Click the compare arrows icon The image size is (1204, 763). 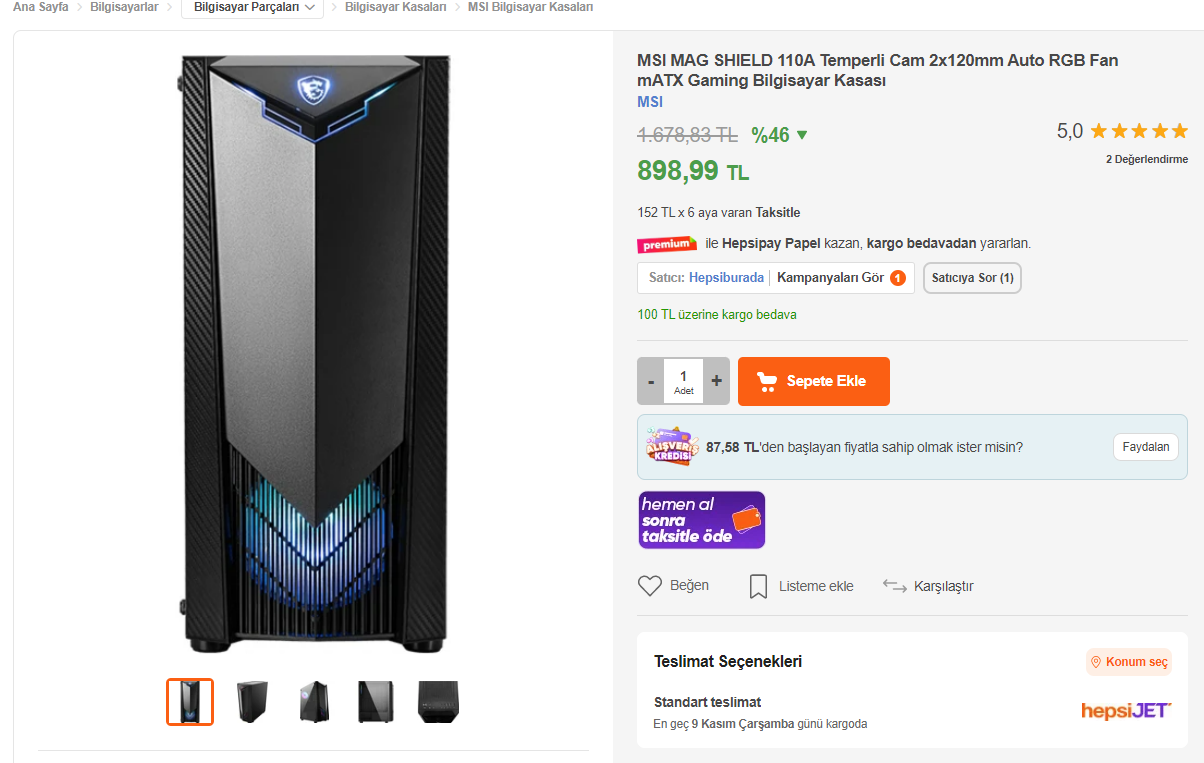[x=894, y=586]
